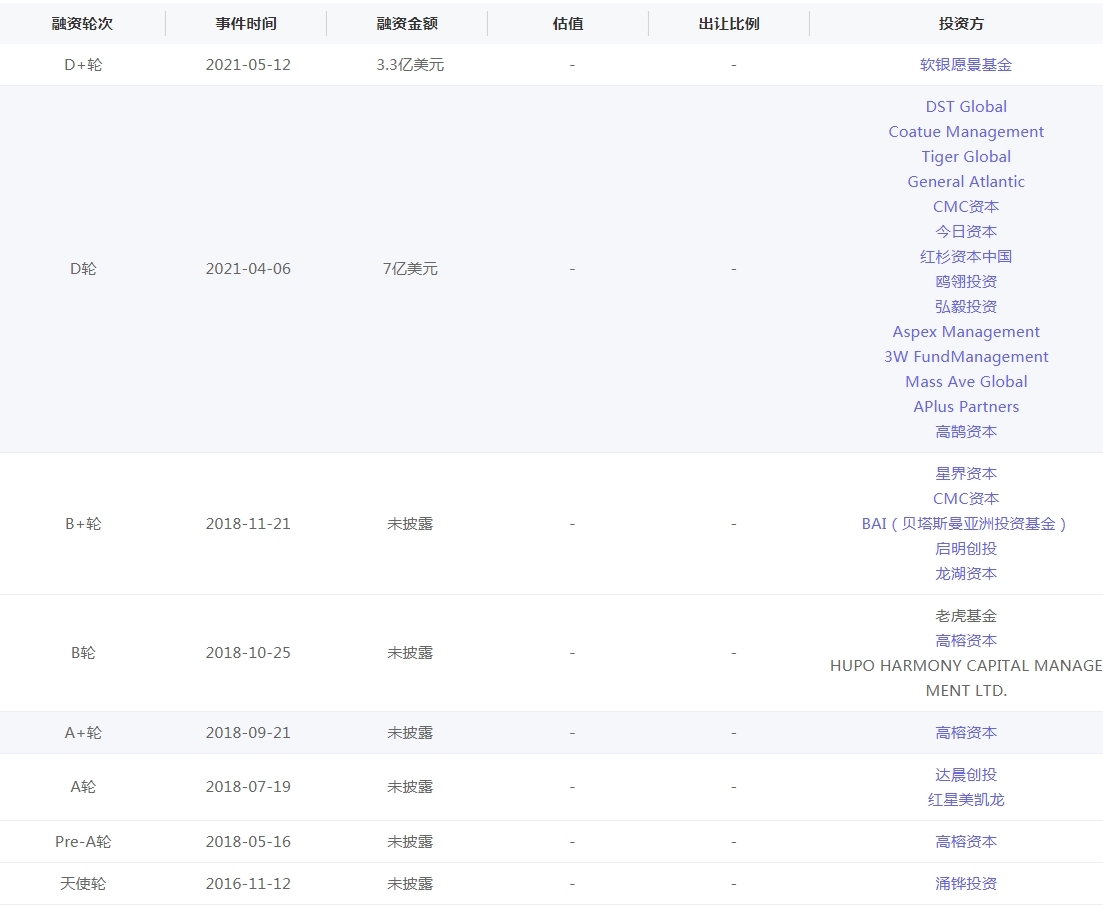Click the 鸥翎投资 link
Screen dimensions: 1103x906
pos(966,281)
